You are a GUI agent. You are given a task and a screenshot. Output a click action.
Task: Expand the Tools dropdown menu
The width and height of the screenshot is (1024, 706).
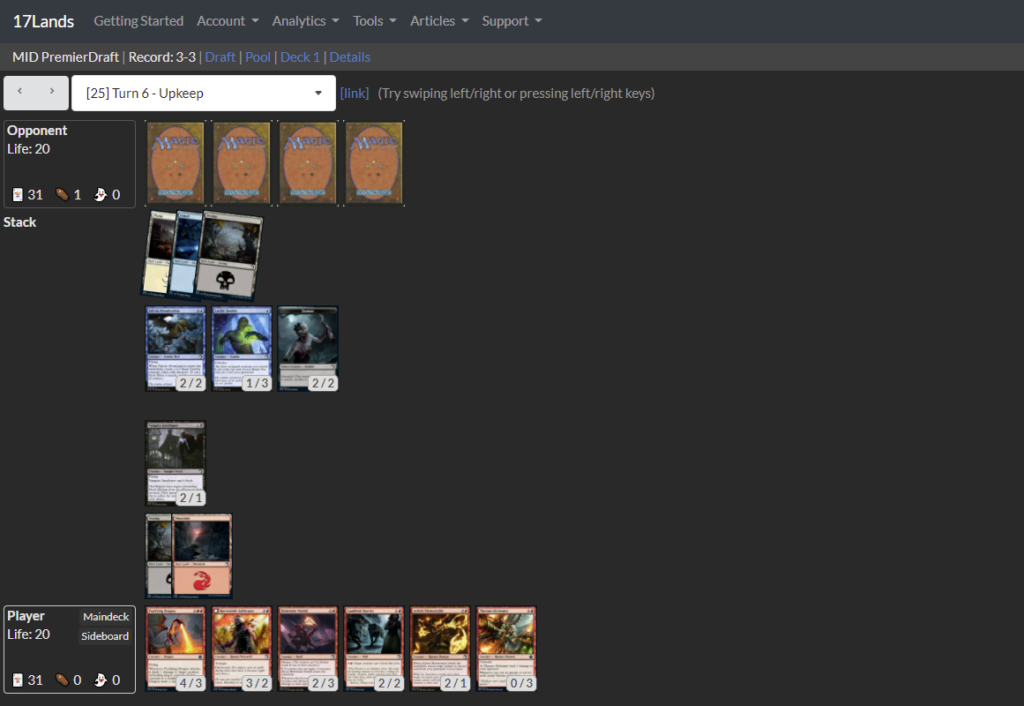374,21
